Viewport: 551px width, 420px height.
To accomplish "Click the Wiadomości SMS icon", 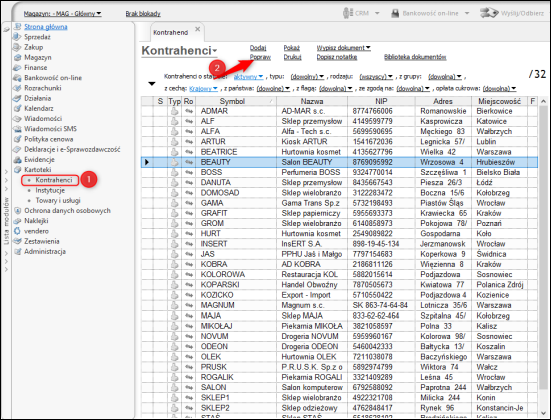I will [17, 129].
